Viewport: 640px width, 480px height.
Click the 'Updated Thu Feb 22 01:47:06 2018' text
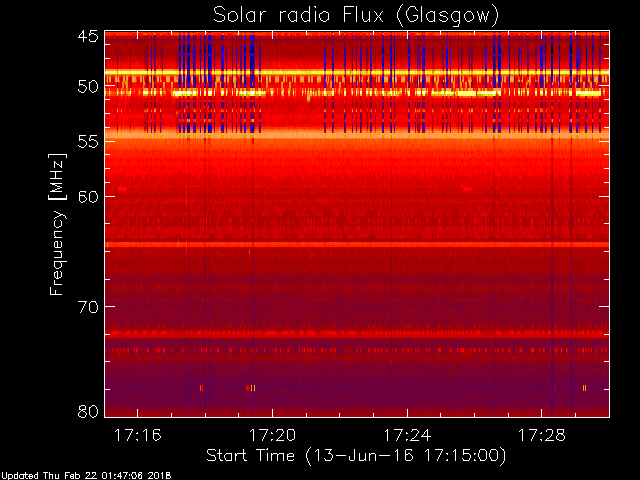(x=86, y=476)
